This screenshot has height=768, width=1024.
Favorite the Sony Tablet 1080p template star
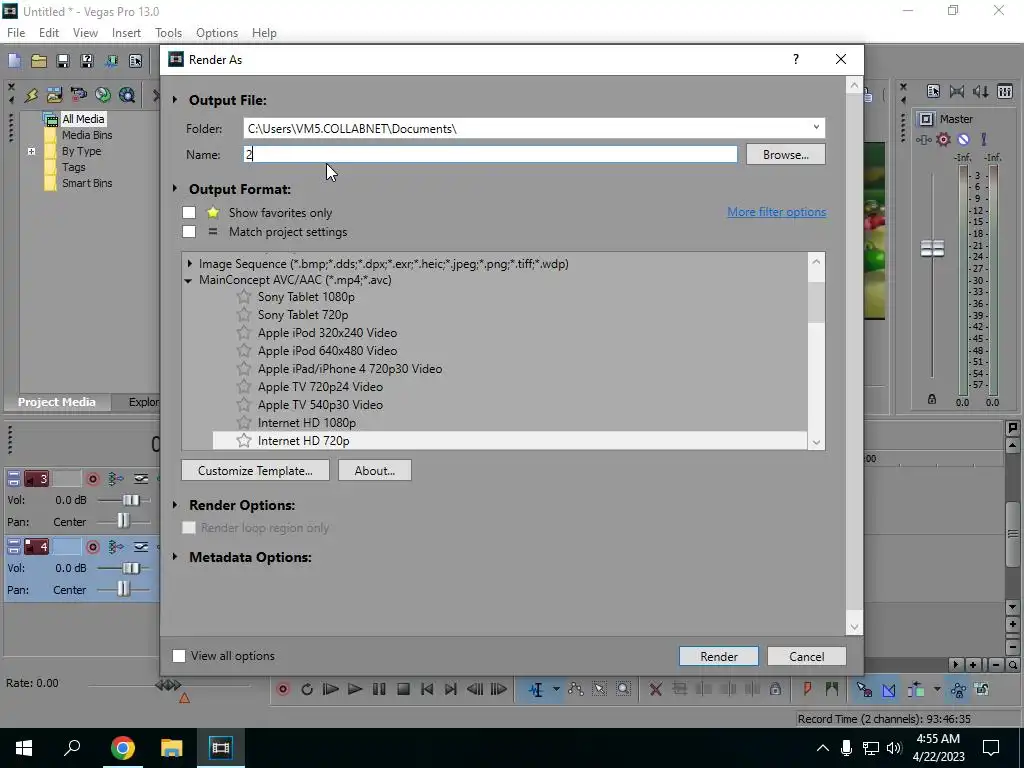[244, 296]
